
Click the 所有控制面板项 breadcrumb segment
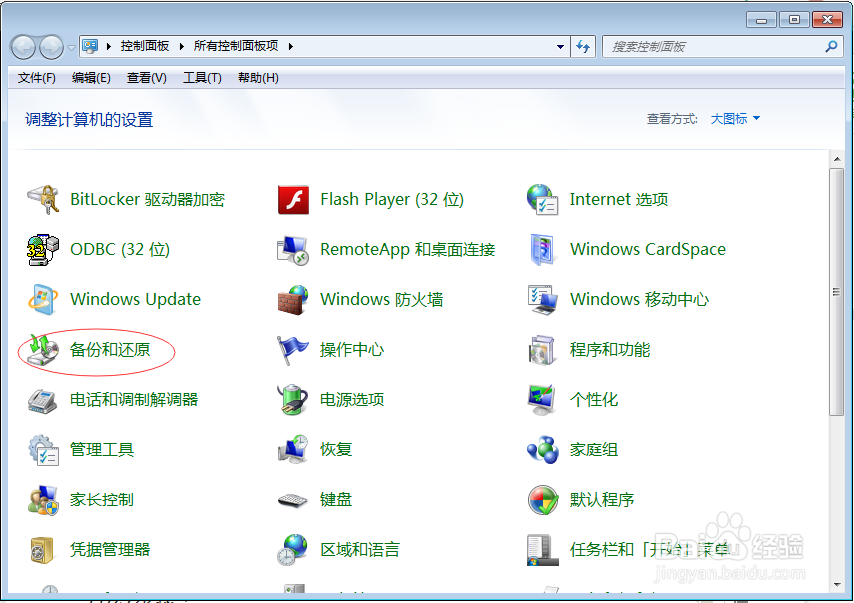tap(236, 46)
